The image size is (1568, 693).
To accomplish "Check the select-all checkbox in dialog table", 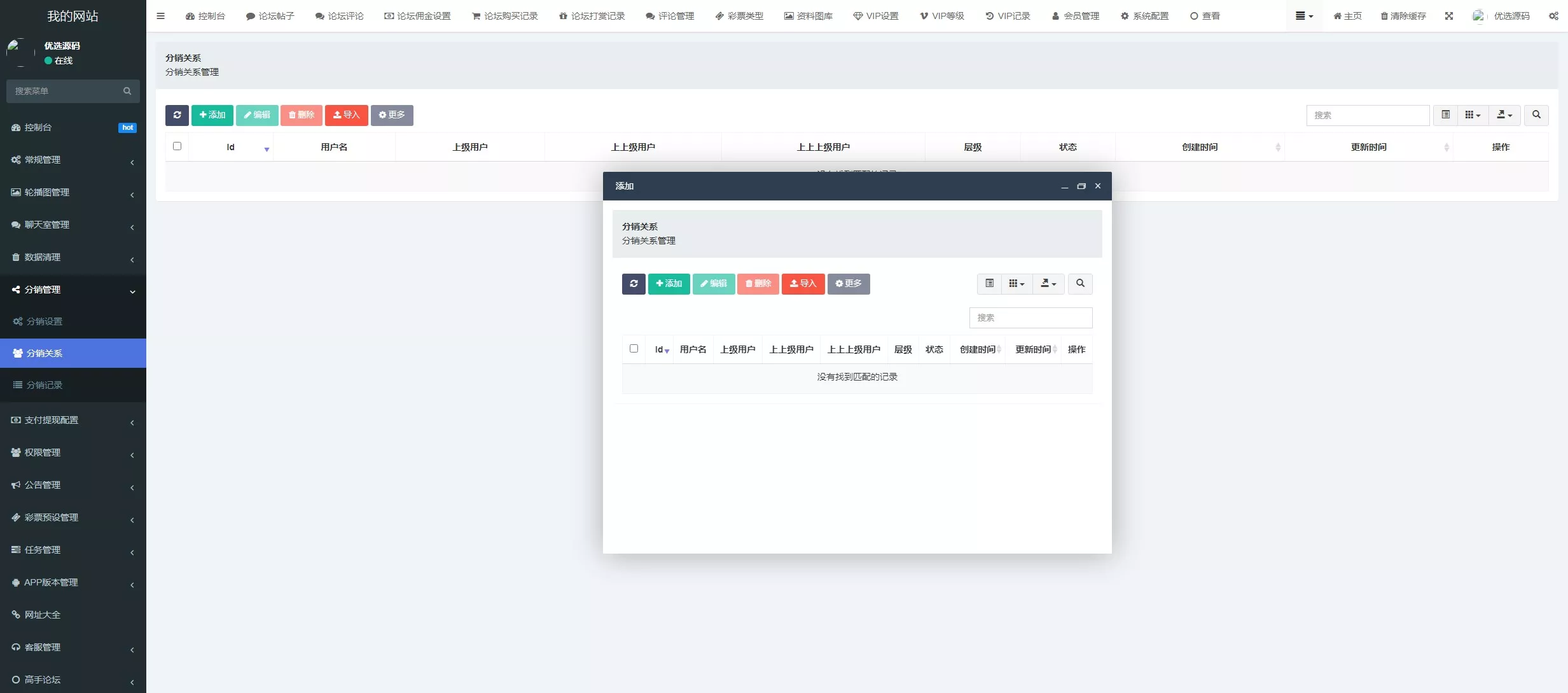I will tap(634, 349).
